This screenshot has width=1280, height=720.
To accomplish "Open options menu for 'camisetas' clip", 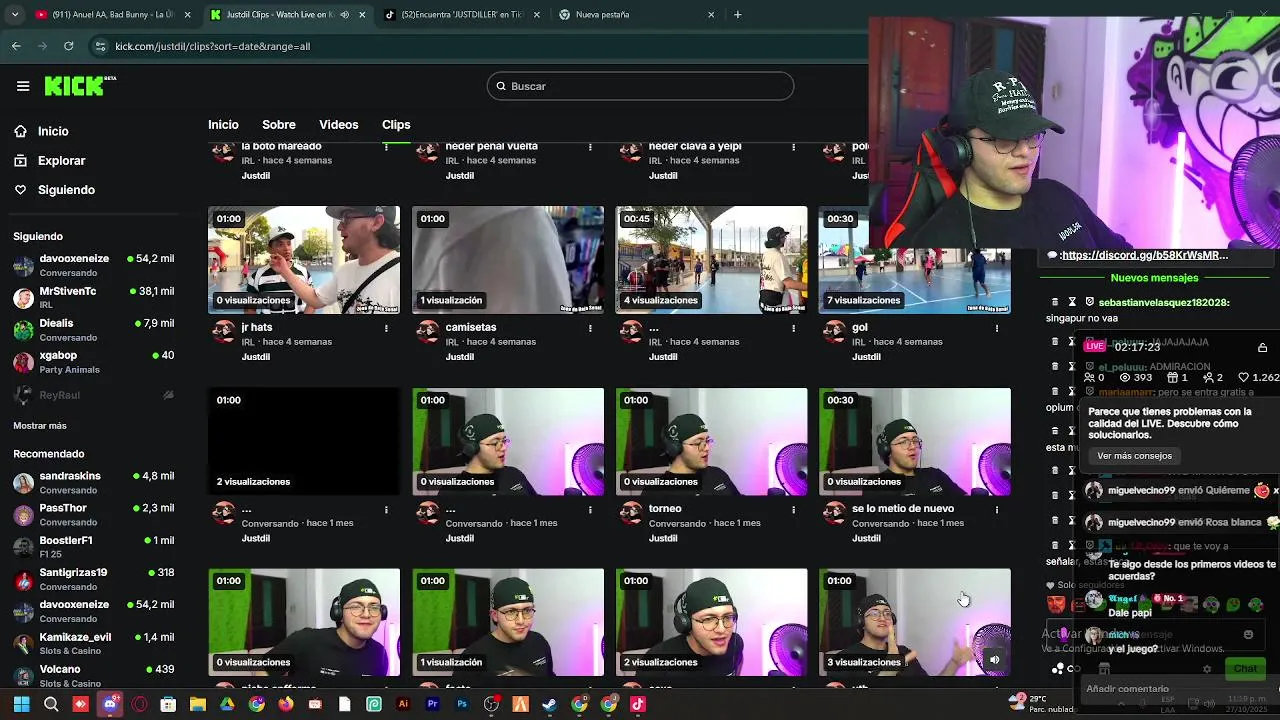I will point(590,328).
